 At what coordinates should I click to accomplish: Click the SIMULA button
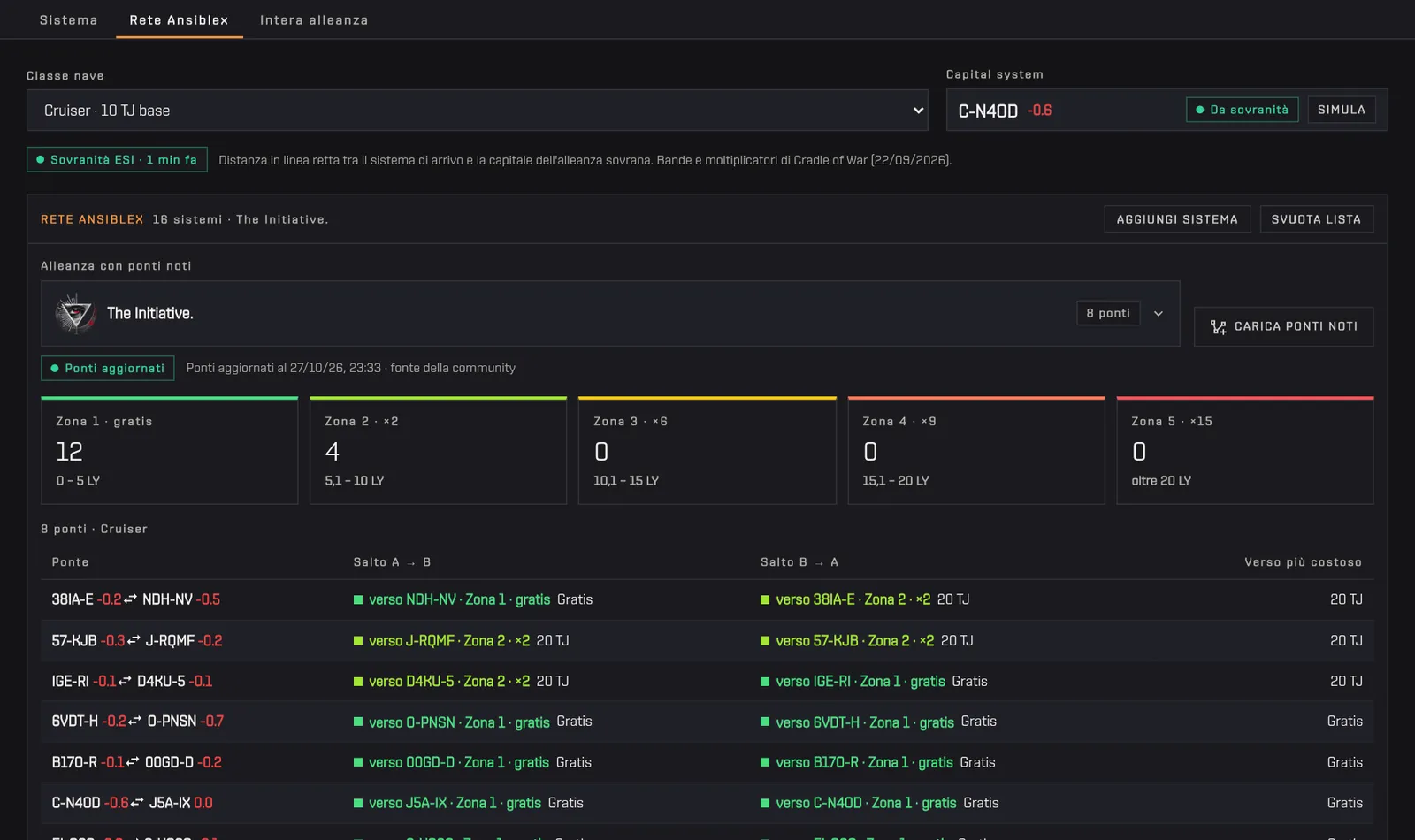tap(1342, 110)
